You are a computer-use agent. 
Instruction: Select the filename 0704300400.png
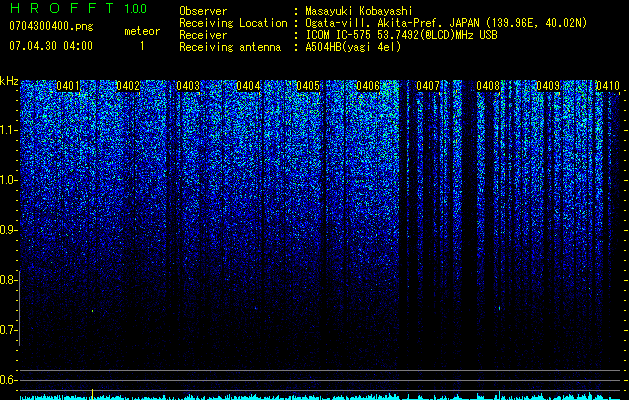pyautogui.click(x=51, y=27)
